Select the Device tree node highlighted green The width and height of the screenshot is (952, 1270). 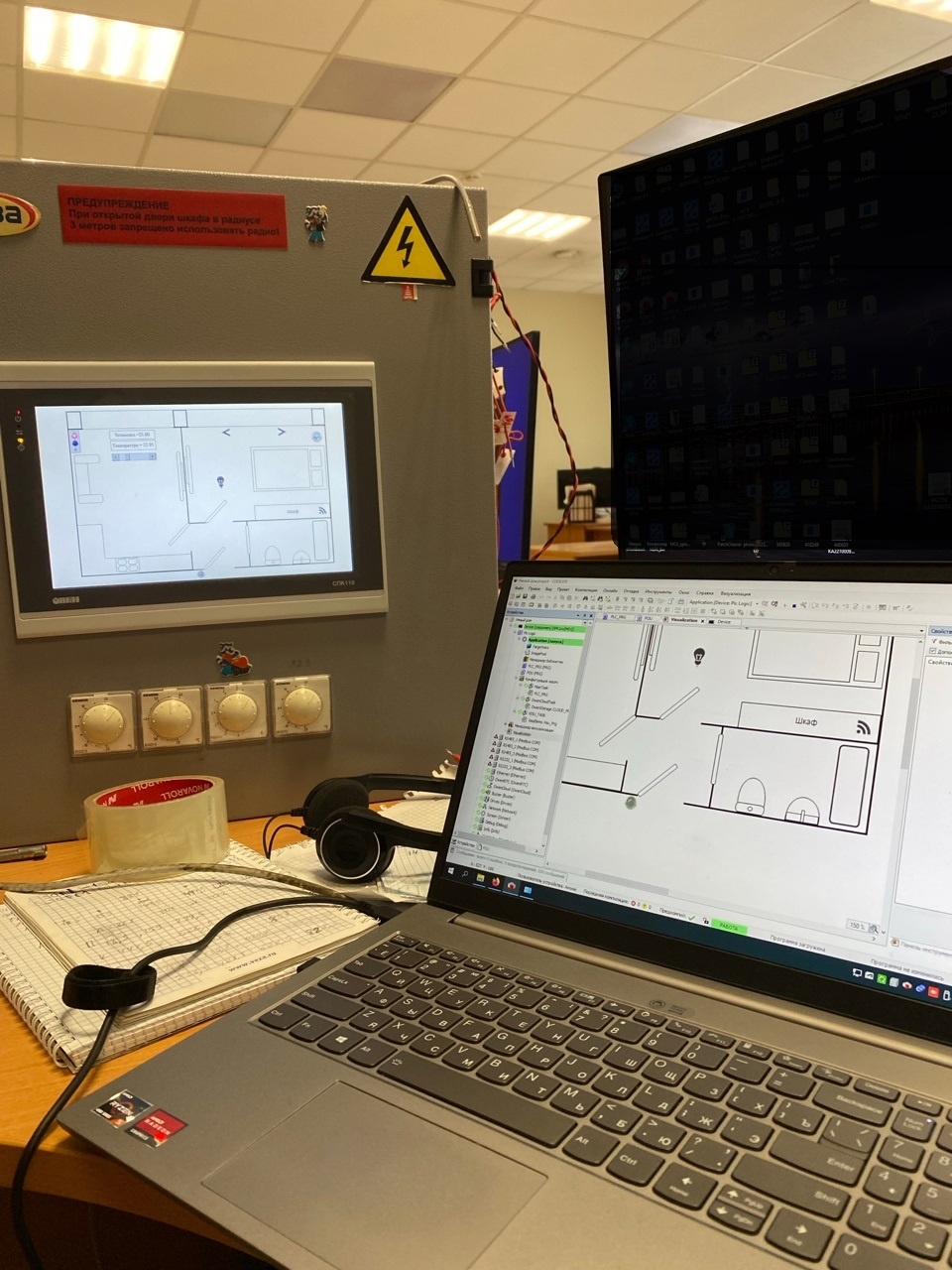555,628
